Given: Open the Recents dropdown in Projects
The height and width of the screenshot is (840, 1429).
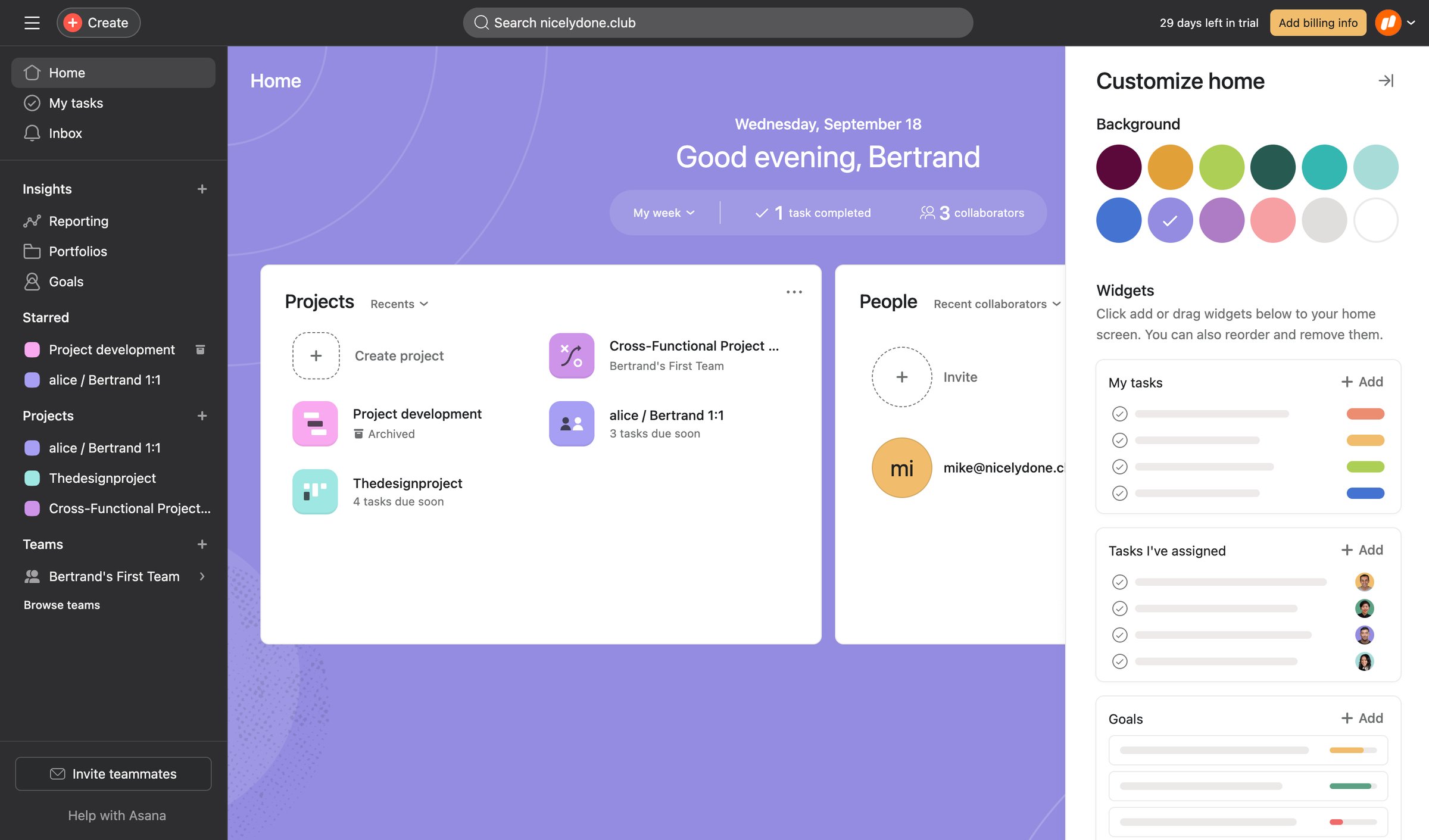Looking at the screenshot, I should pos(399,304).
